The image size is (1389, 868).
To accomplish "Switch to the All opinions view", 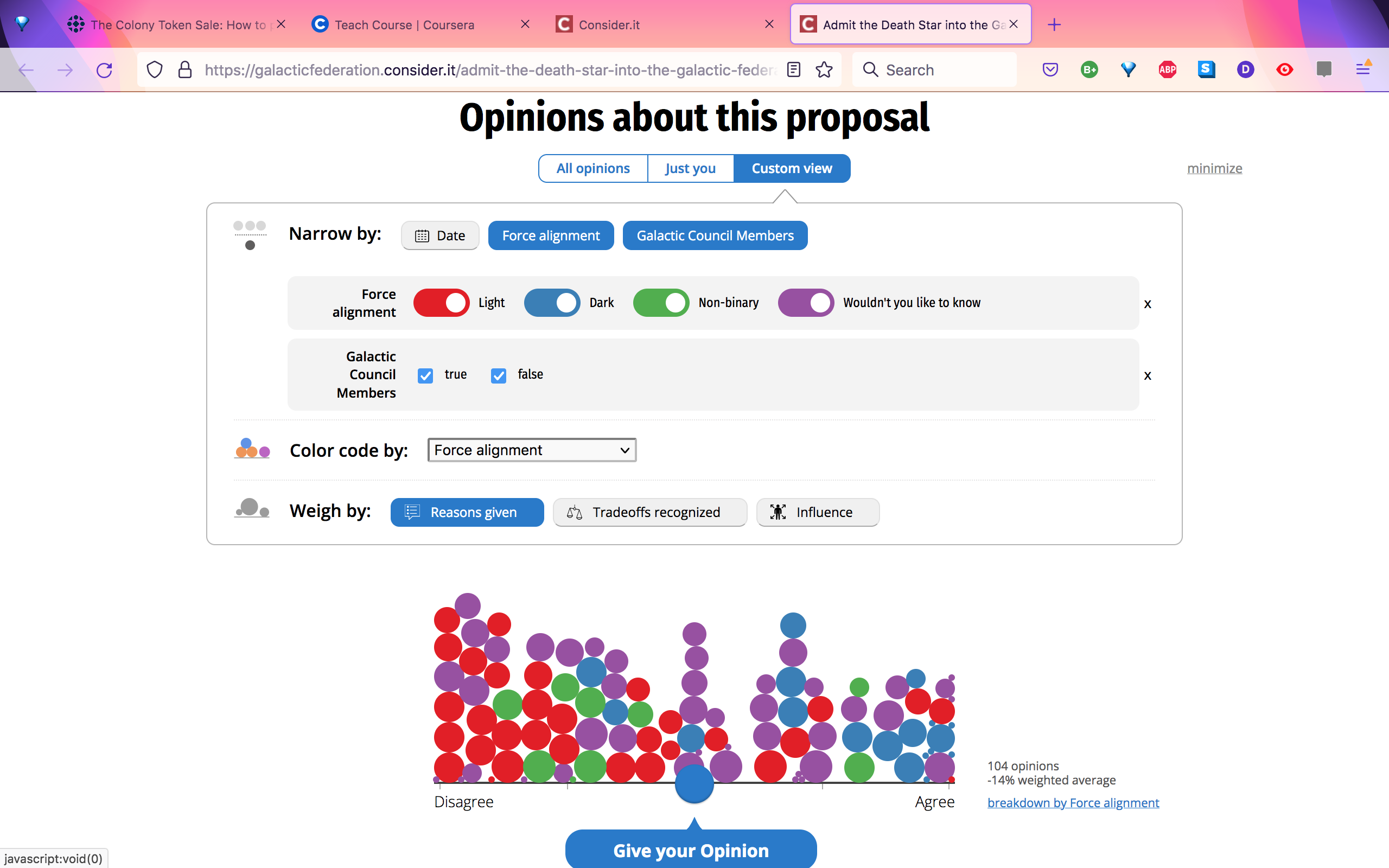I will pos(593,168).
